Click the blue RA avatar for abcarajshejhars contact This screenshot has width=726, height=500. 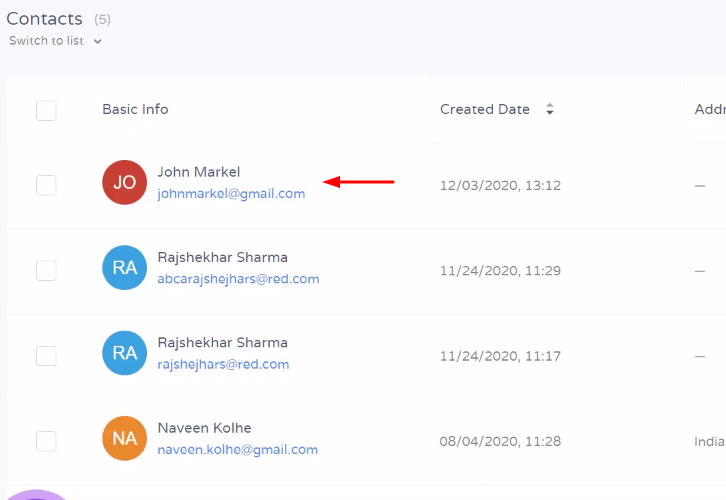coord(125,268)
